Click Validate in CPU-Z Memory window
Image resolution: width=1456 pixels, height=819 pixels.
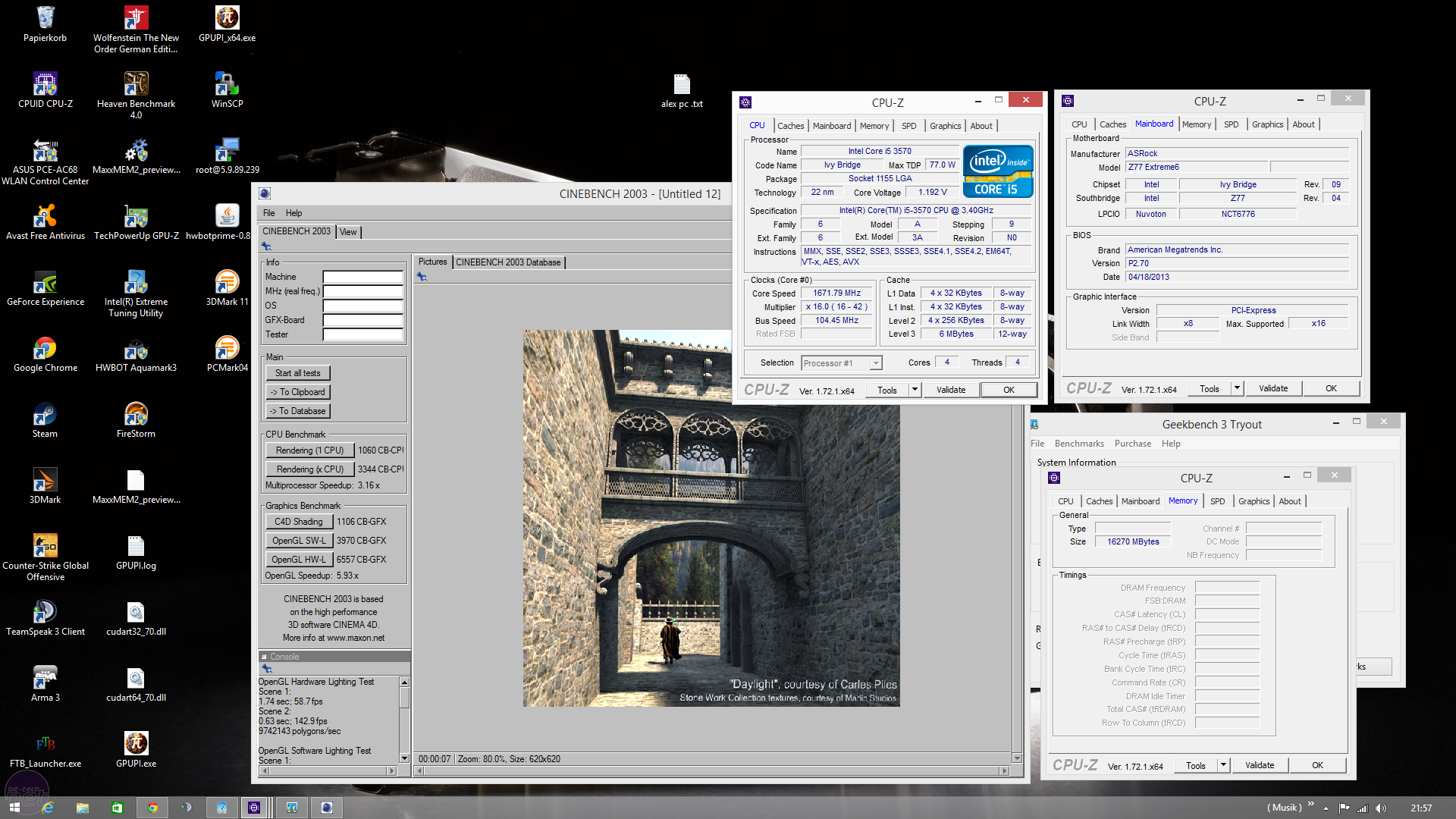pos(1260,765)
